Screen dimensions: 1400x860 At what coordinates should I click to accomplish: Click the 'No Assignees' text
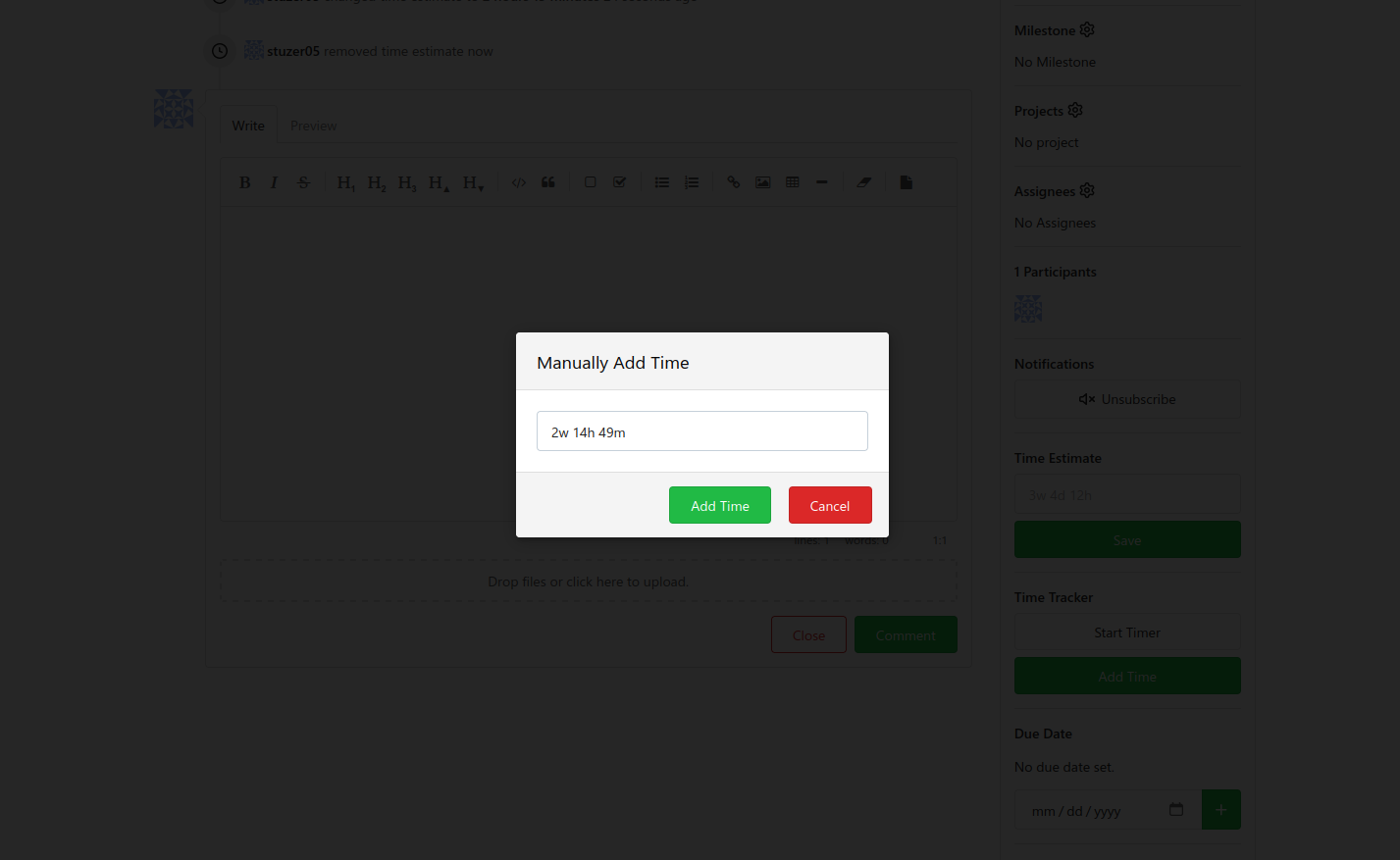point(1055,223)
